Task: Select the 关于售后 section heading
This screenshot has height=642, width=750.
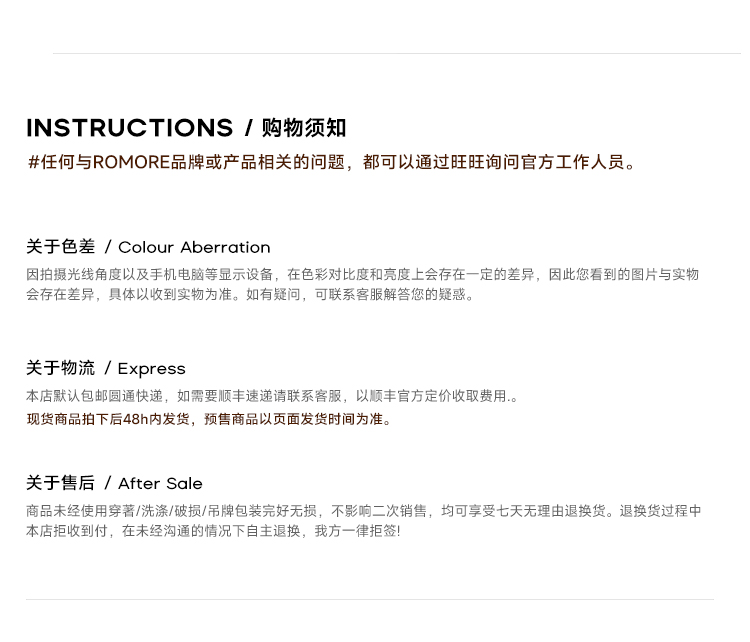Action: pos(61,483)
